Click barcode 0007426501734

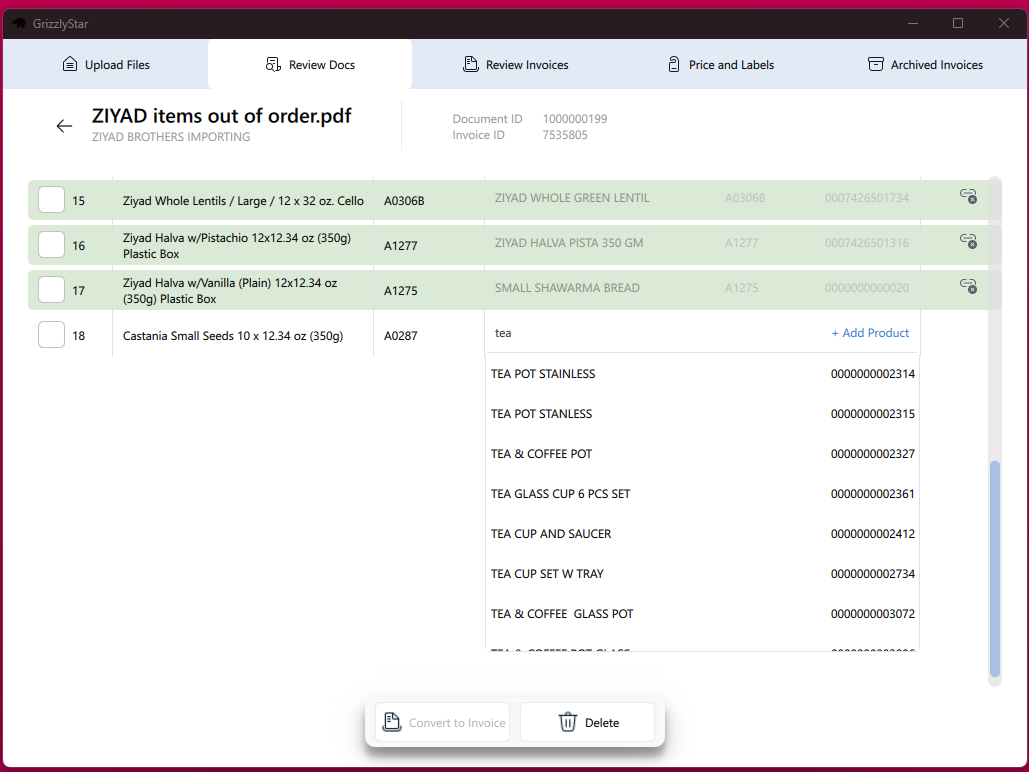tap(867, 198)
